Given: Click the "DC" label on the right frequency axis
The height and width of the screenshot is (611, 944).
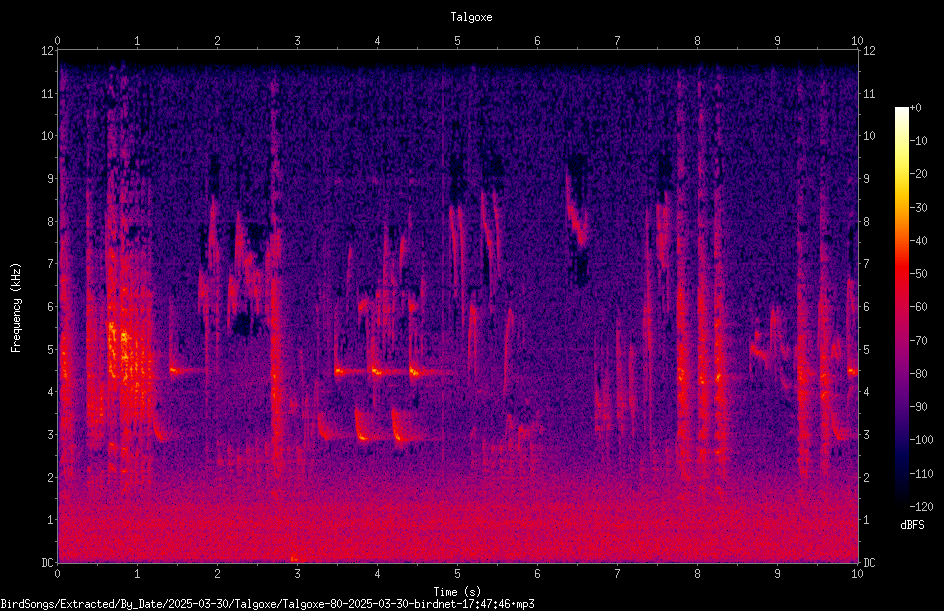Looking at the screenshot, I should pos(869,563).
